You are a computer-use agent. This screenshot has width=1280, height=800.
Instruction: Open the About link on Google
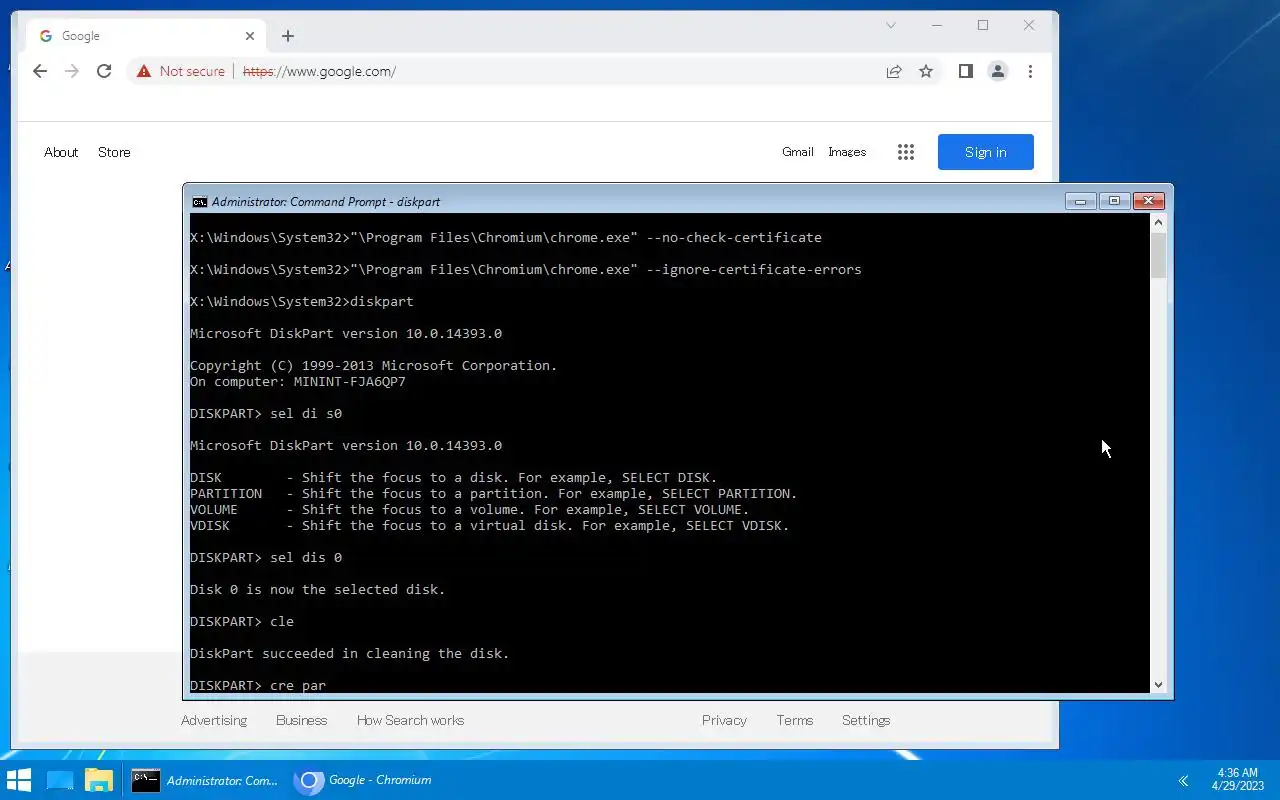61,152
